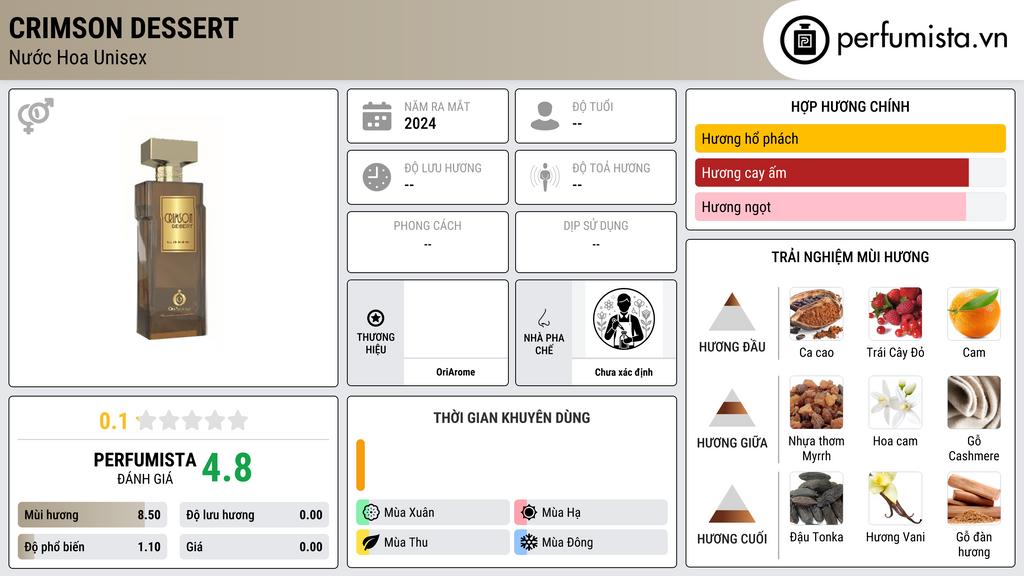Click the Hương cuối pyramid icon
1024x576 pixels.
(732, 504)
